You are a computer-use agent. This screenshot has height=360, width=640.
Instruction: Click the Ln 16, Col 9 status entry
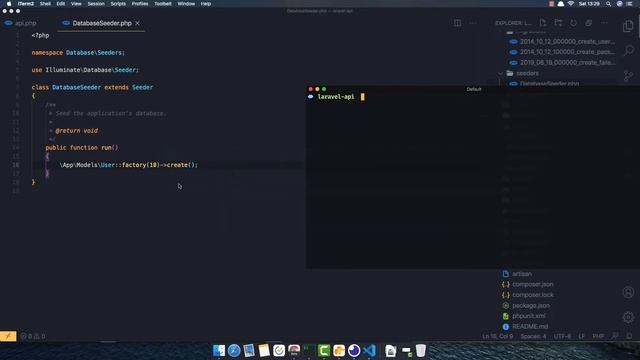click(498, 336)
